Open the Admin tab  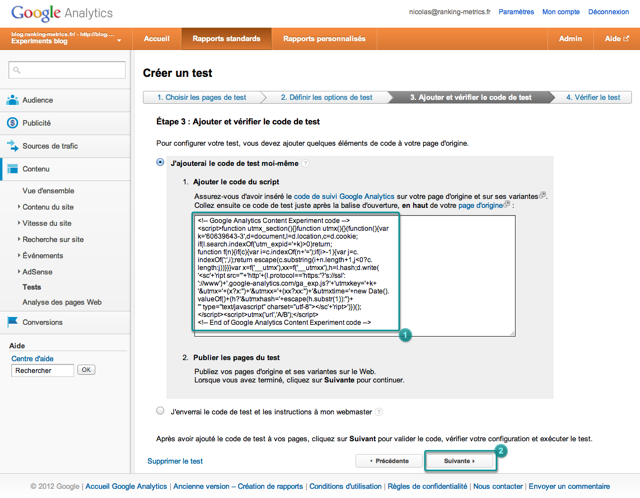tap(570, 38)
